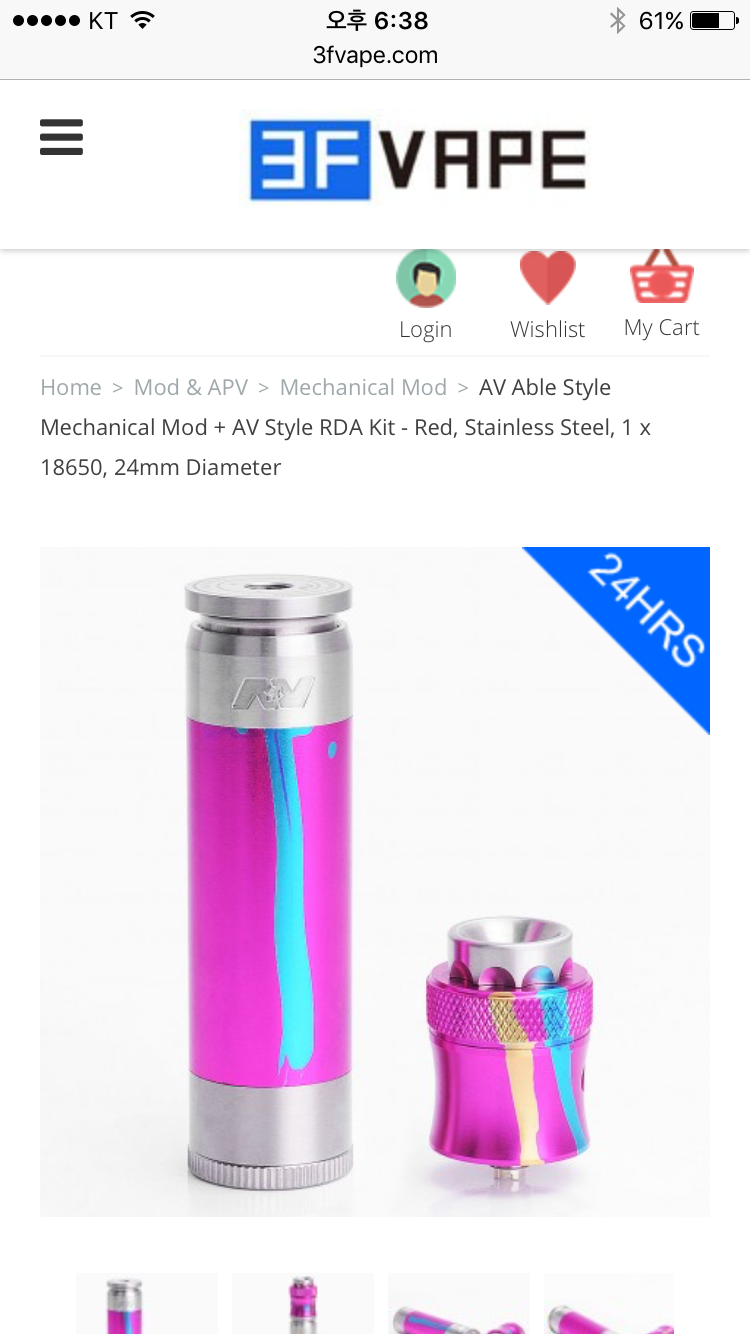Tap the Login avatar icon
Viewport: 750px width, 1334px height.
[426, 278]
